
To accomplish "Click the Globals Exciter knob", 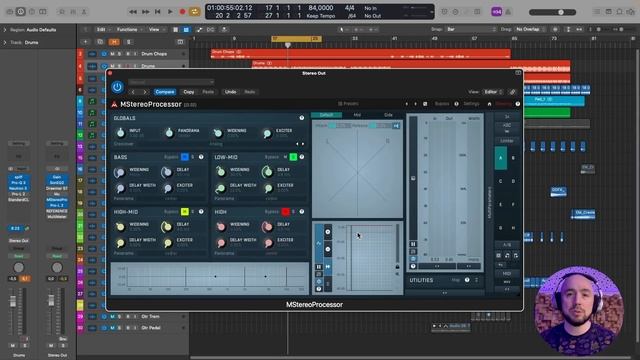I will point(267,133).
